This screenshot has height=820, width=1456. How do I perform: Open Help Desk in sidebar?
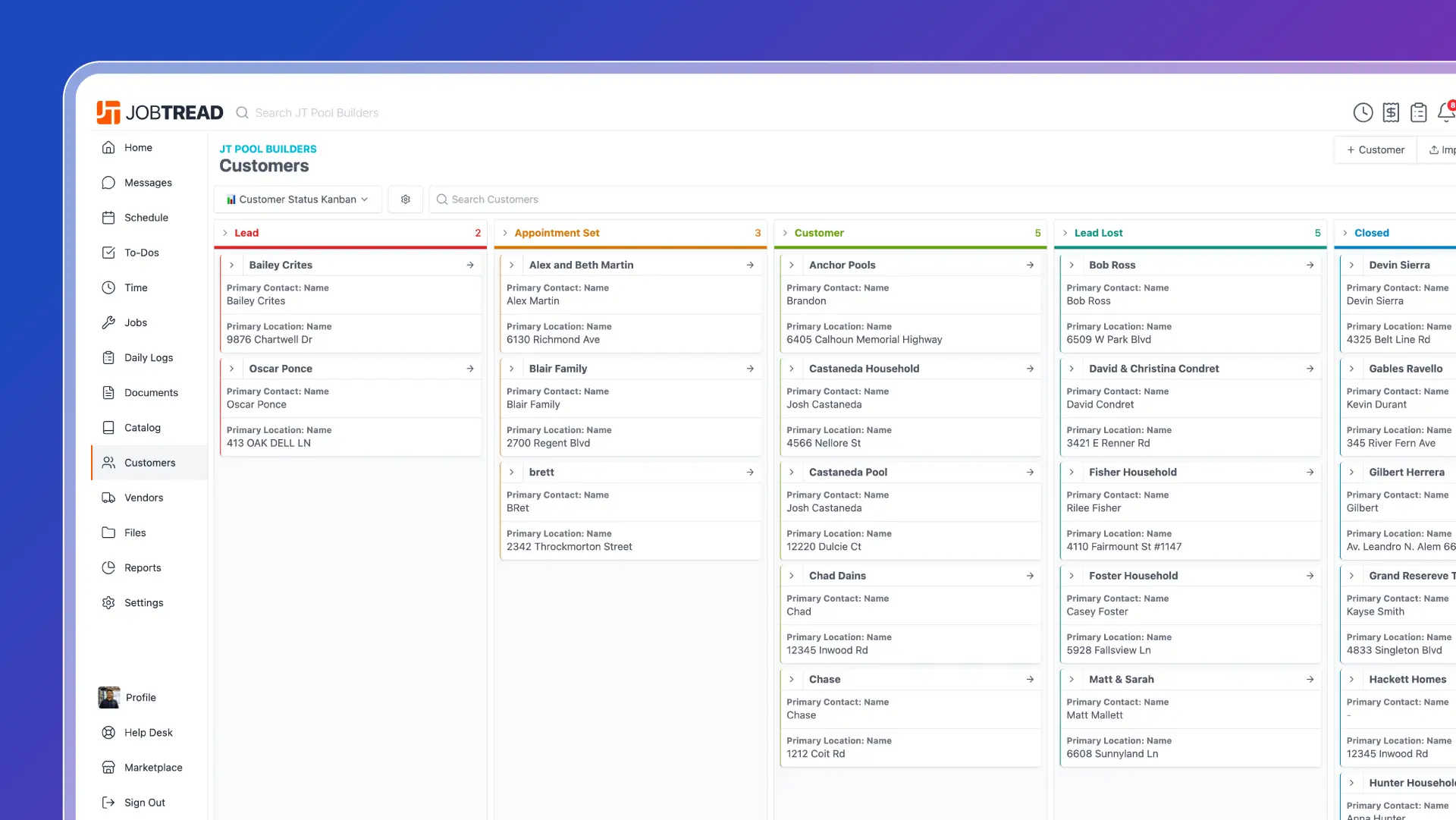click(149, 733)
